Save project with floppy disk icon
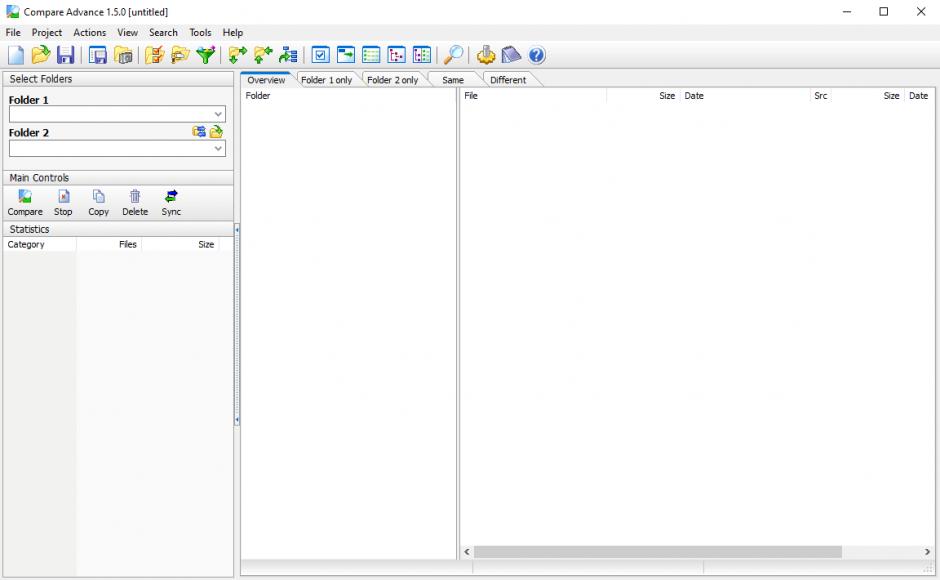940x580 pixels. point(65,55)
